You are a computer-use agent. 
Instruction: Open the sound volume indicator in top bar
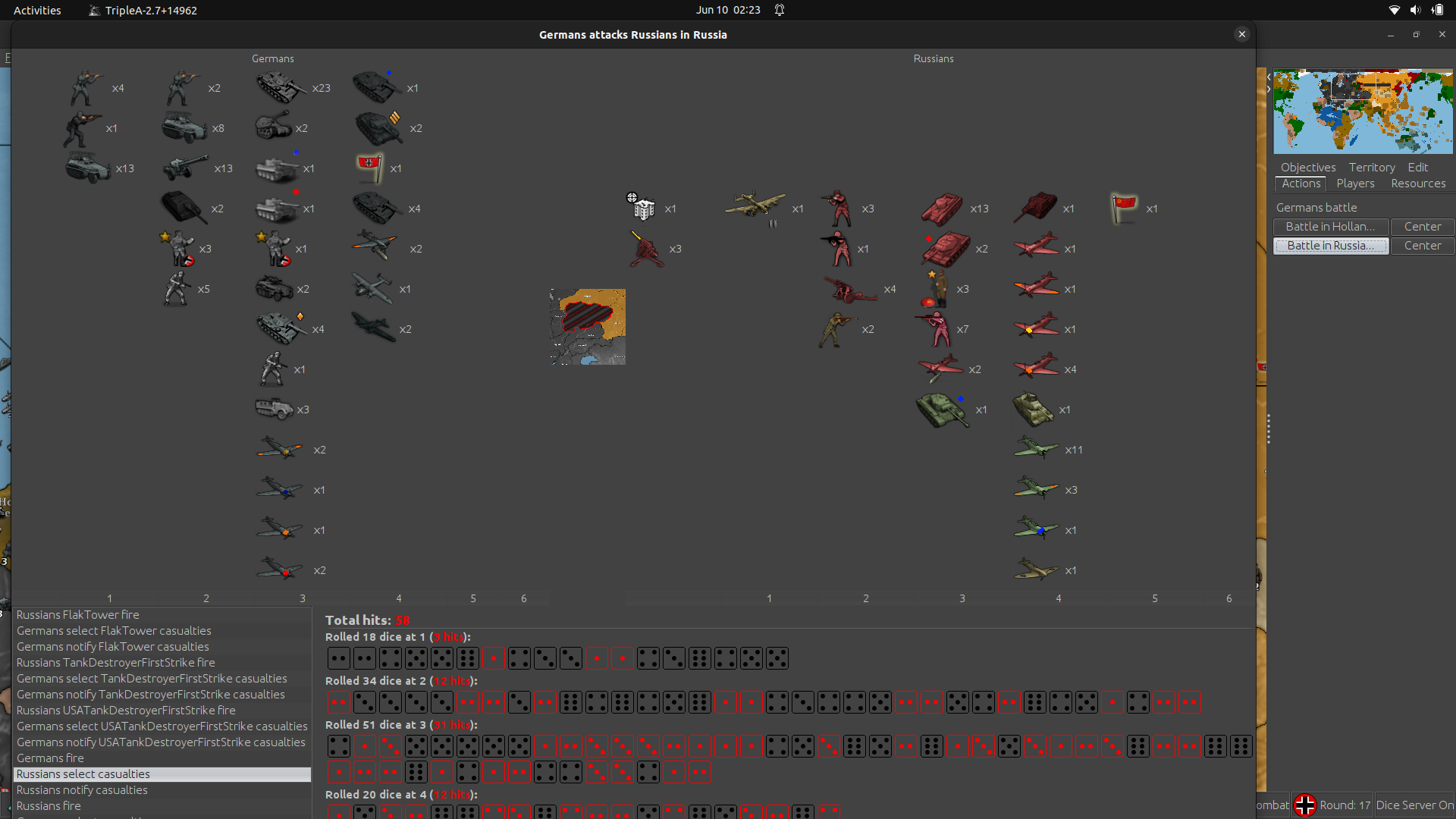pyautogui.click(x=1415, y=10)
